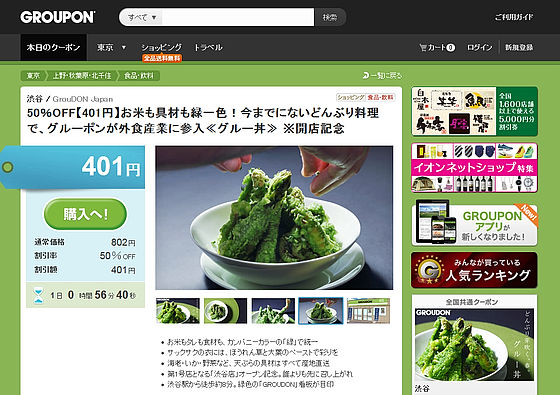
Task: Expand the 東京 region dropdown
Action: pyautogui.click(x=111, y=47)
